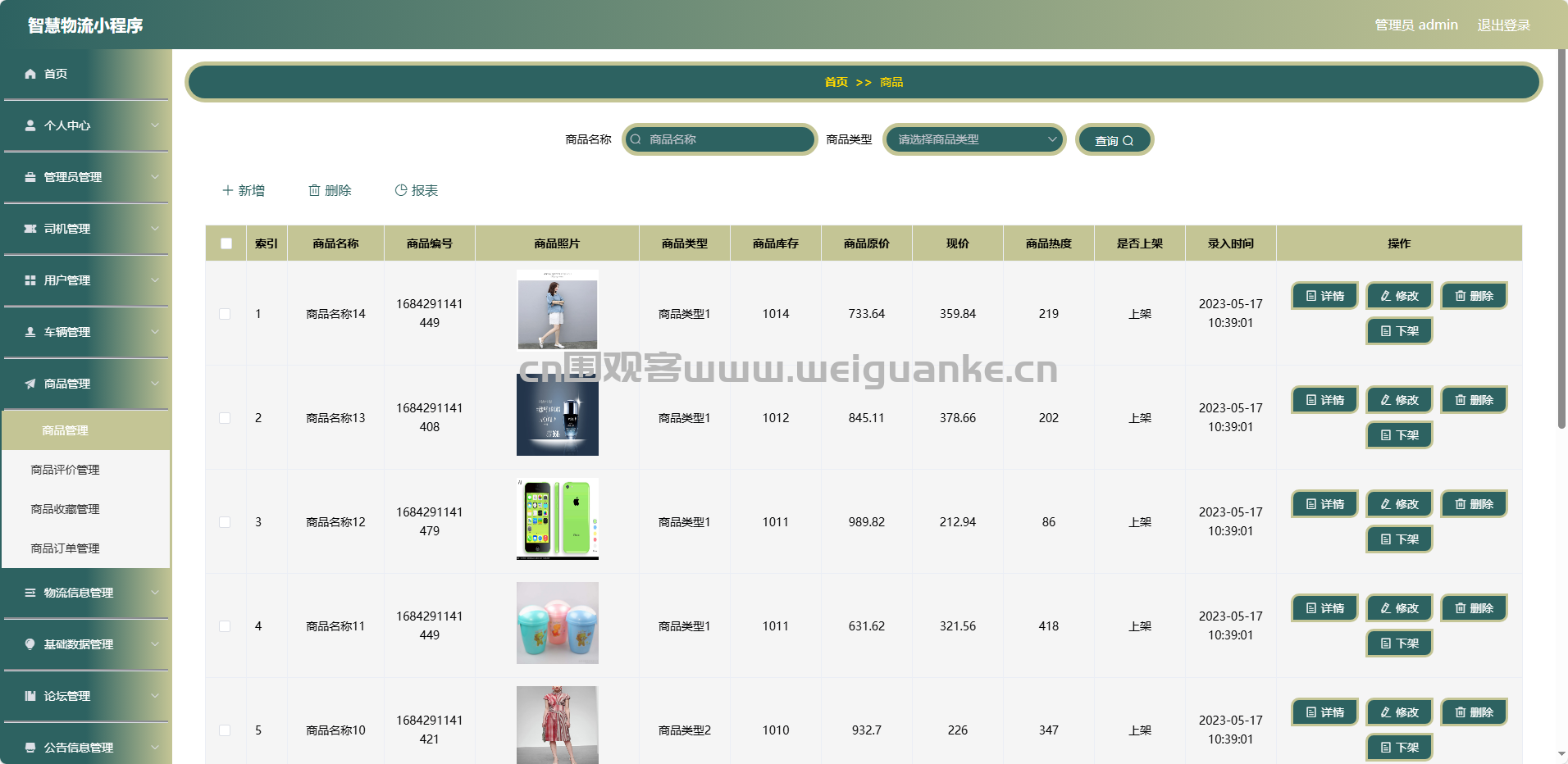Expand the 车辆管理 menu chevron
Viewport: 1568px width, 764px height.
[x=155, y=332]
